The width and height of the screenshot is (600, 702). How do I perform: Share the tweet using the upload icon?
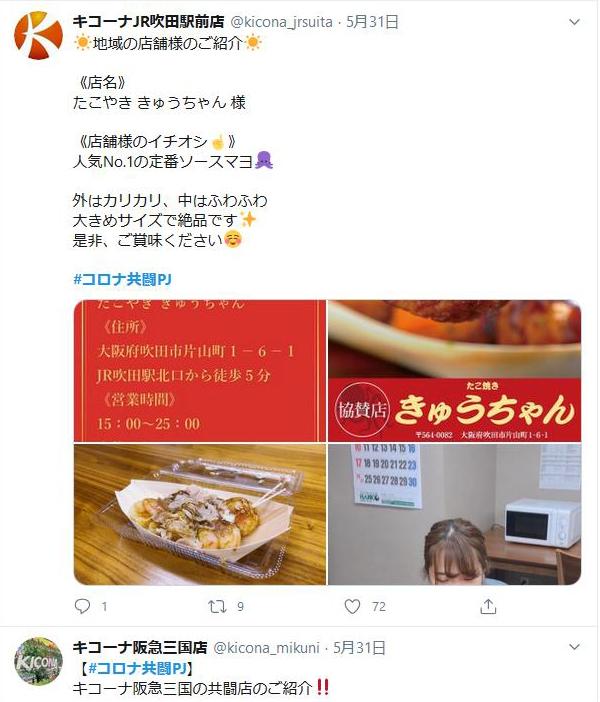(488, 607)
